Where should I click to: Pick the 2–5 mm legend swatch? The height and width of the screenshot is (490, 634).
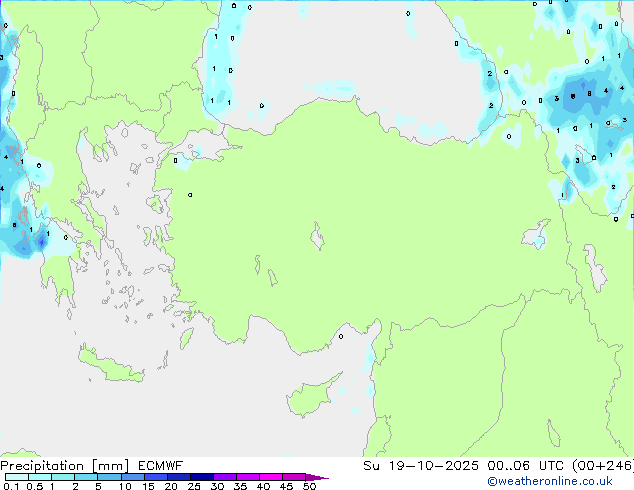point(86,477)
